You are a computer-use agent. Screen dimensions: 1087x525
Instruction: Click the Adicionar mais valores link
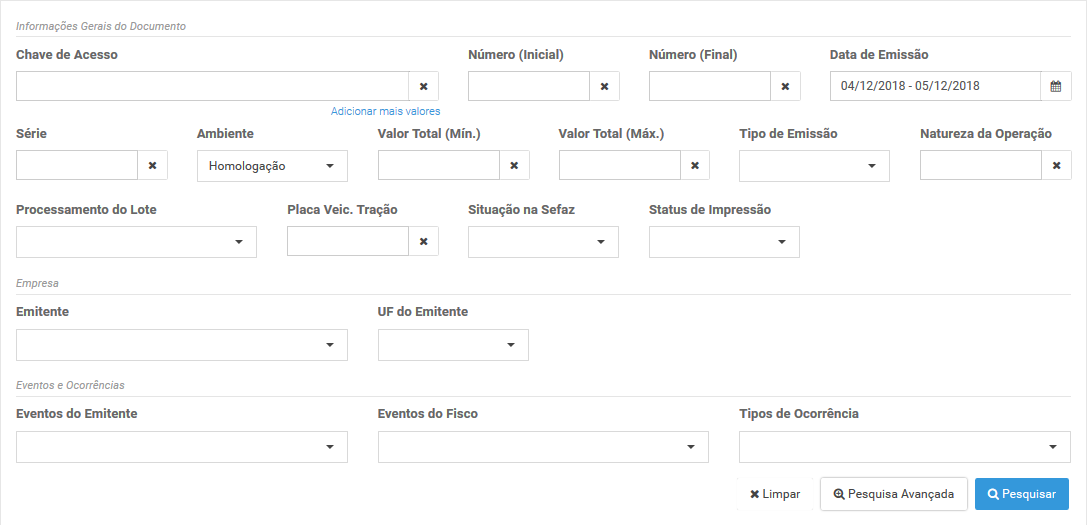click(x=385, y=111)
